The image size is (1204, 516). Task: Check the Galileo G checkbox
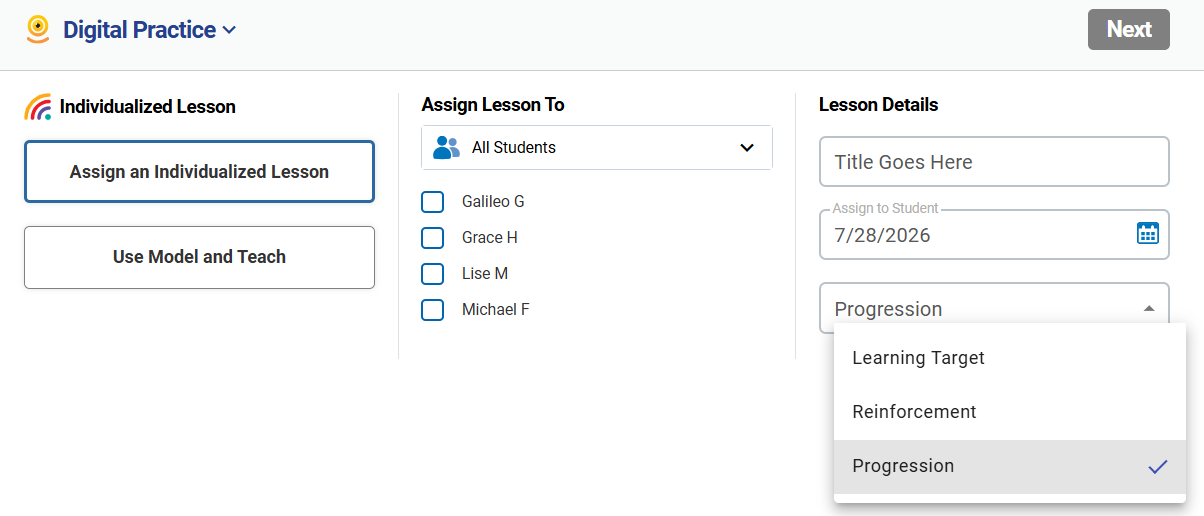click(x=433, y=202)
